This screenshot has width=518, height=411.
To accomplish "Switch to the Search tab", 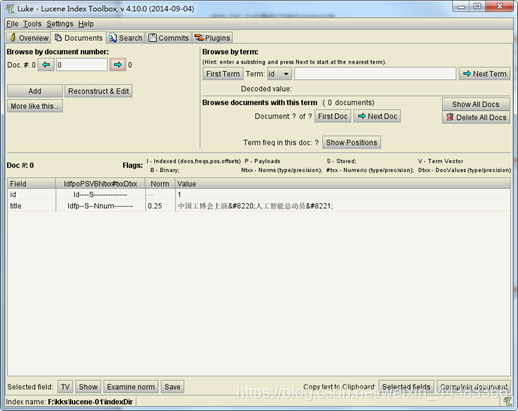I will [x=126, y=38].
